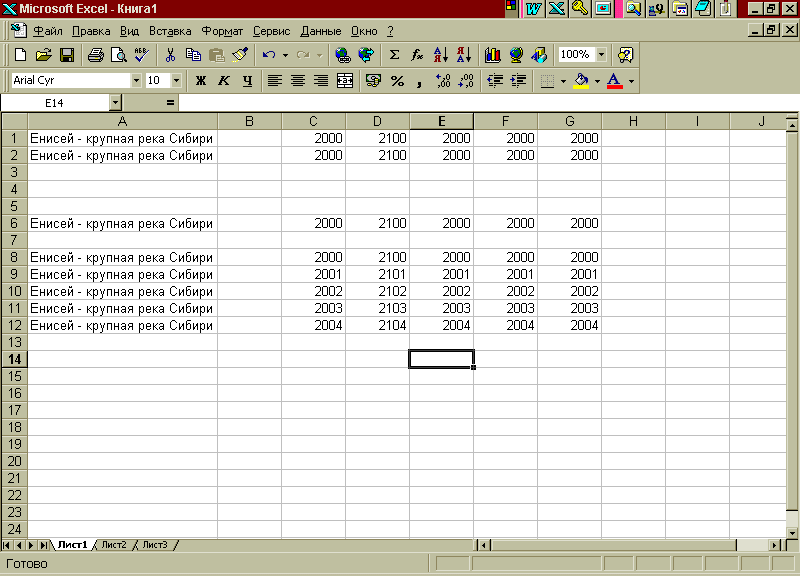
Task: Click the vertical scrollbar down arrow
Action: click(x=792, y=533)
